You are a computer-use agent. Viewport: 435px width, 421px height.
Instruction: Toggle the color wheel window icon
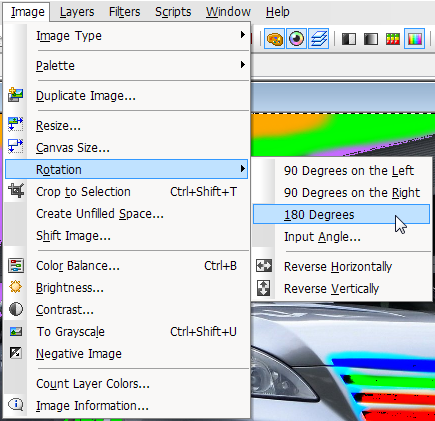(x=296, y=39)
